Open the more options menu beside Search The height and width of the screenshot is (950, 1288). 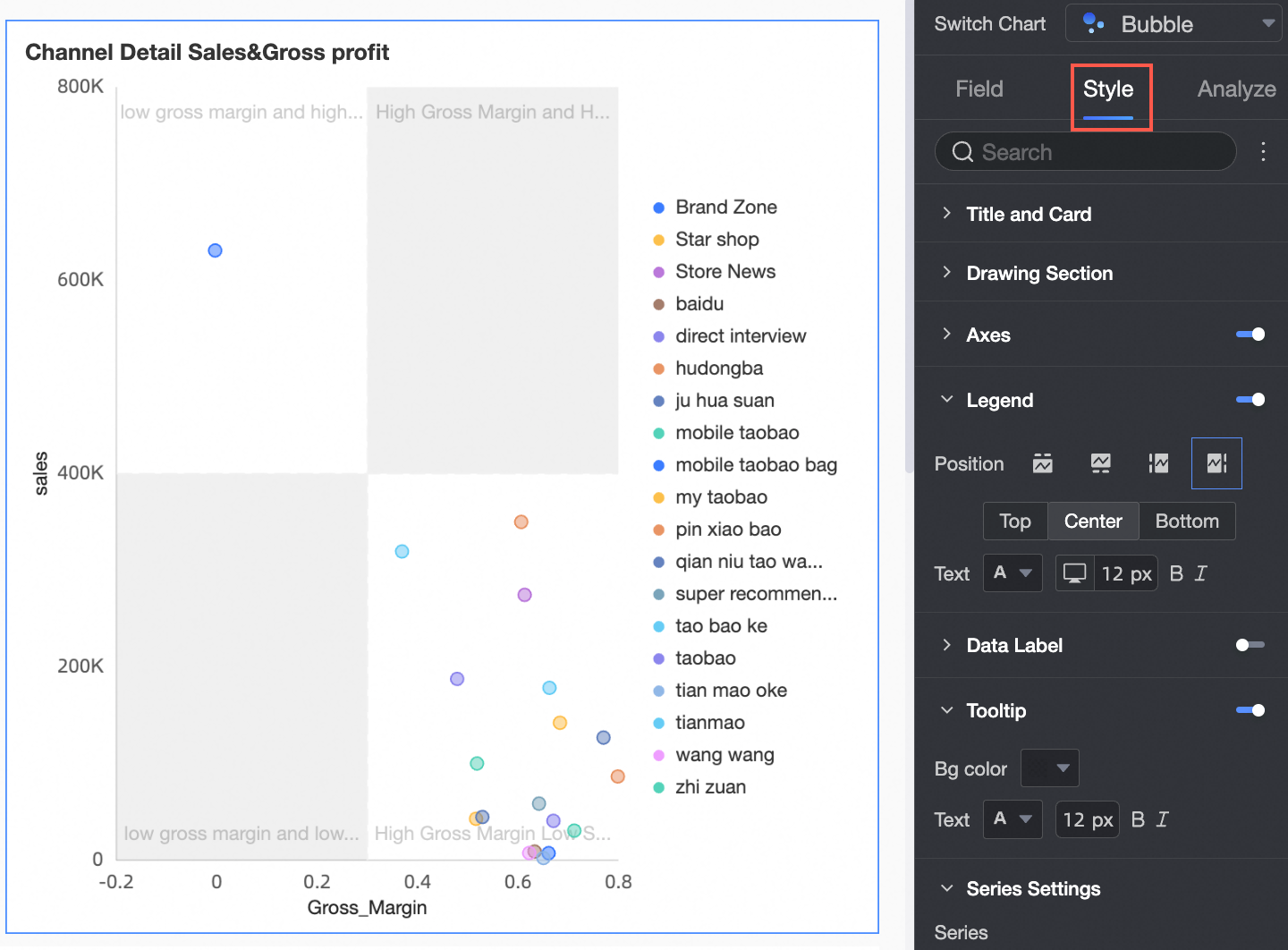[x=1263, y=152]
